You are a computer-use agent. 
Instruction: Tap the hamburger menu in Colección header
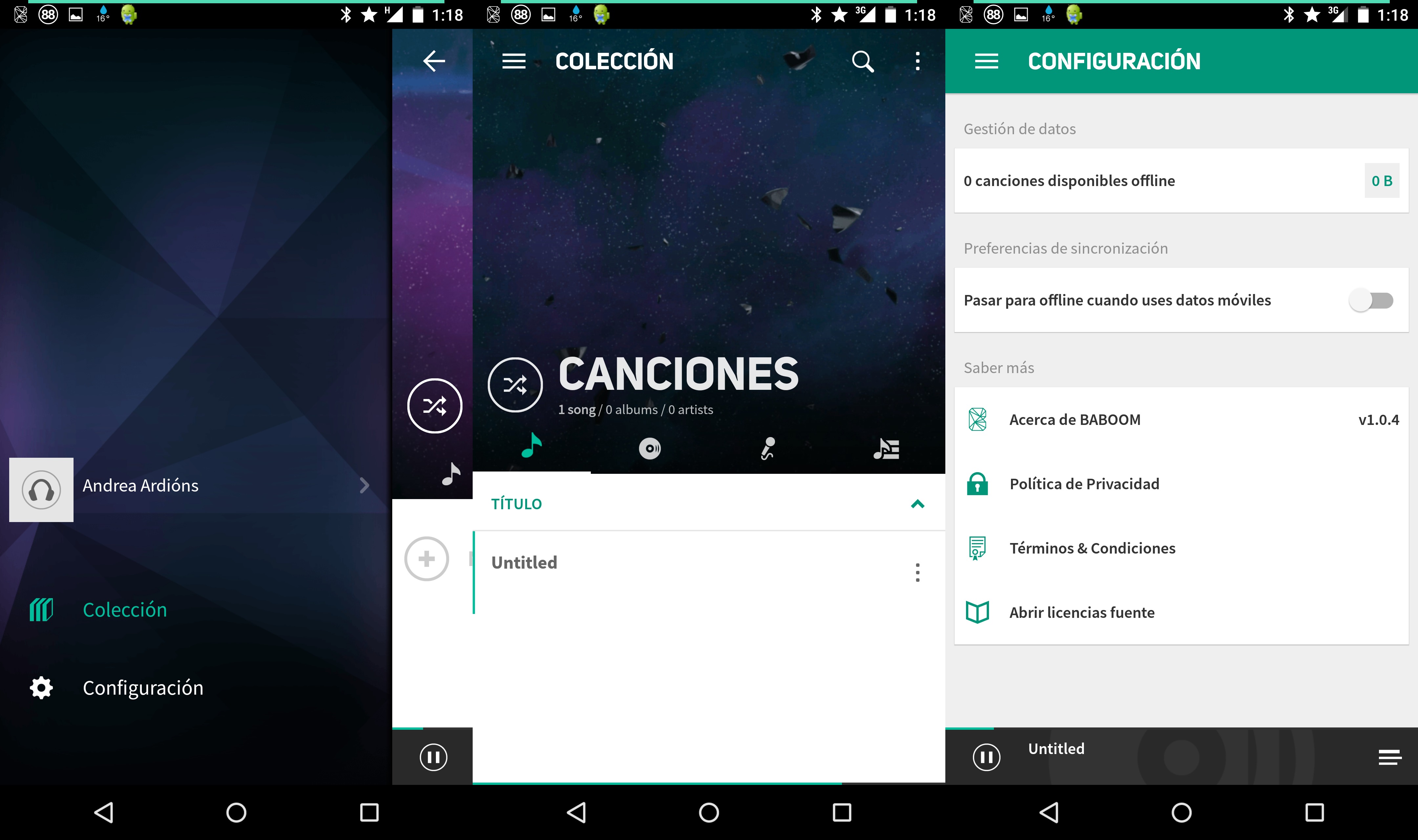513,60
